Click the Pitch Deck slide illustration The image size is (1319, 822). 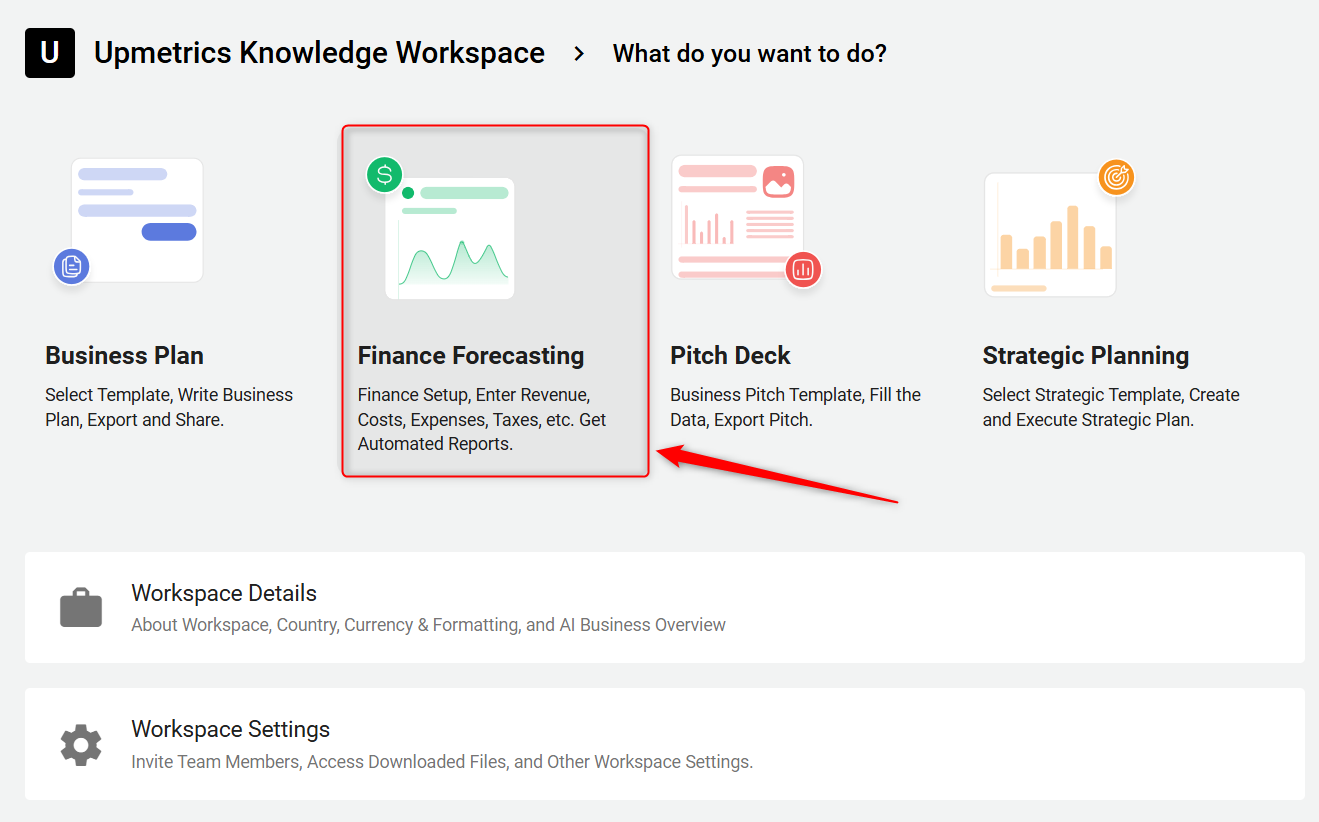tap(738, 217)
